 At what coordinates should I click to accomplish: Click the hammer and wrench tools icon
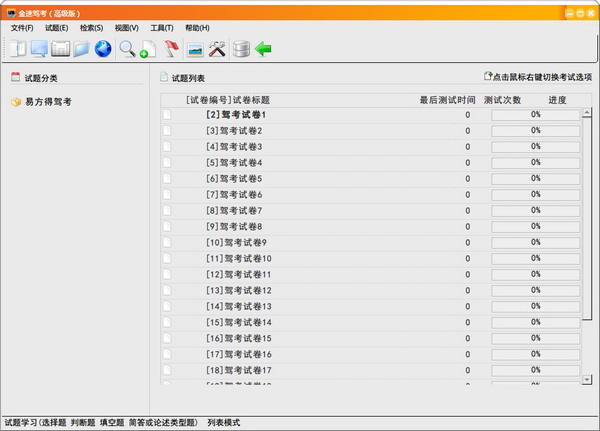(x=217, y=49)
